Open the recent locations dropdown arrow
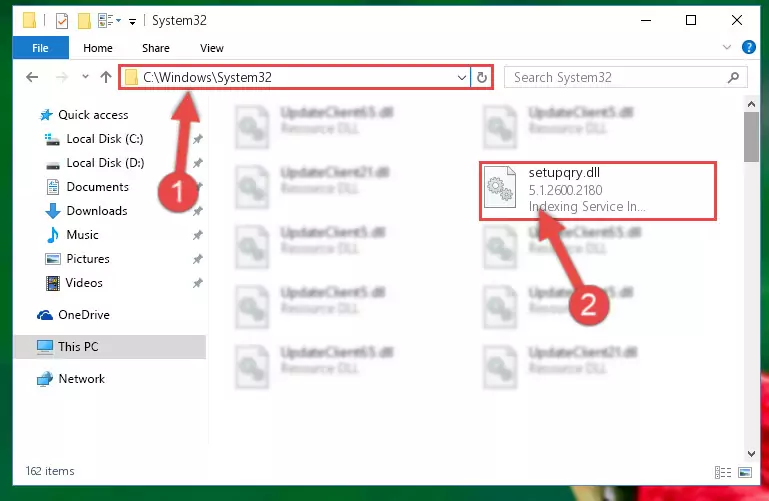The image size is (769, 501). point(85,77)
